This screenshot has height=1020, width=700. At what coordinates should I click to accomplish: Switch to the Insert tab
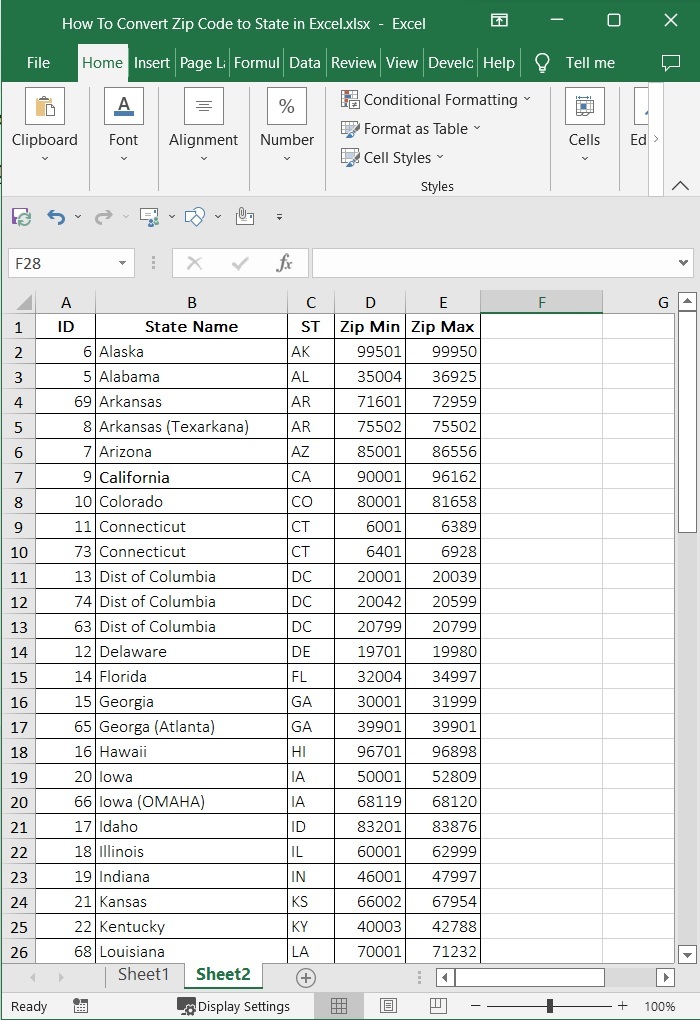click(152, 63)
